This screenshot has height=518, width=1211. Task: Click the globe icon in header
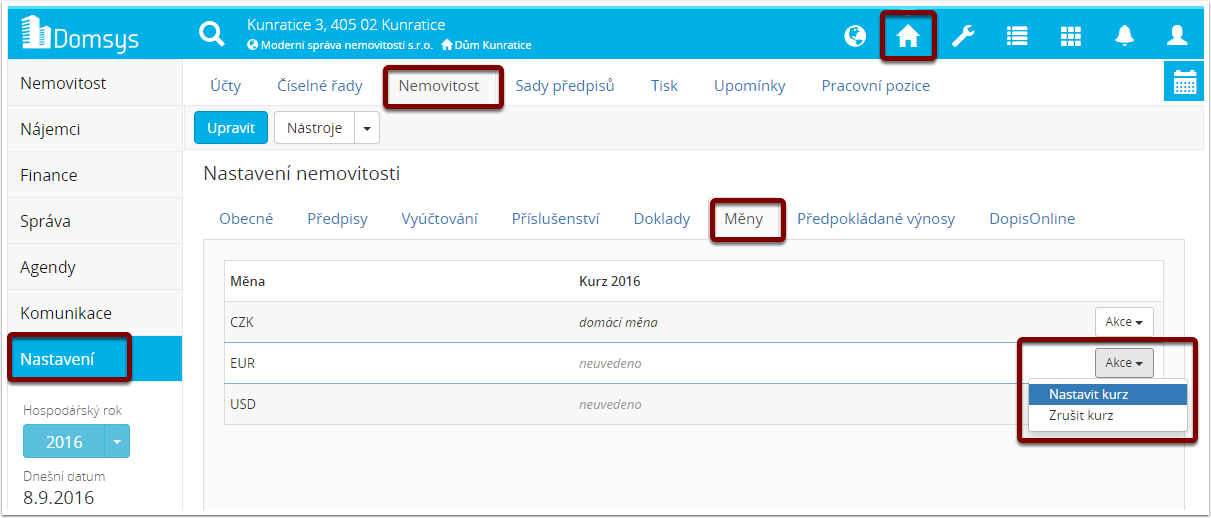click(855, 36)
